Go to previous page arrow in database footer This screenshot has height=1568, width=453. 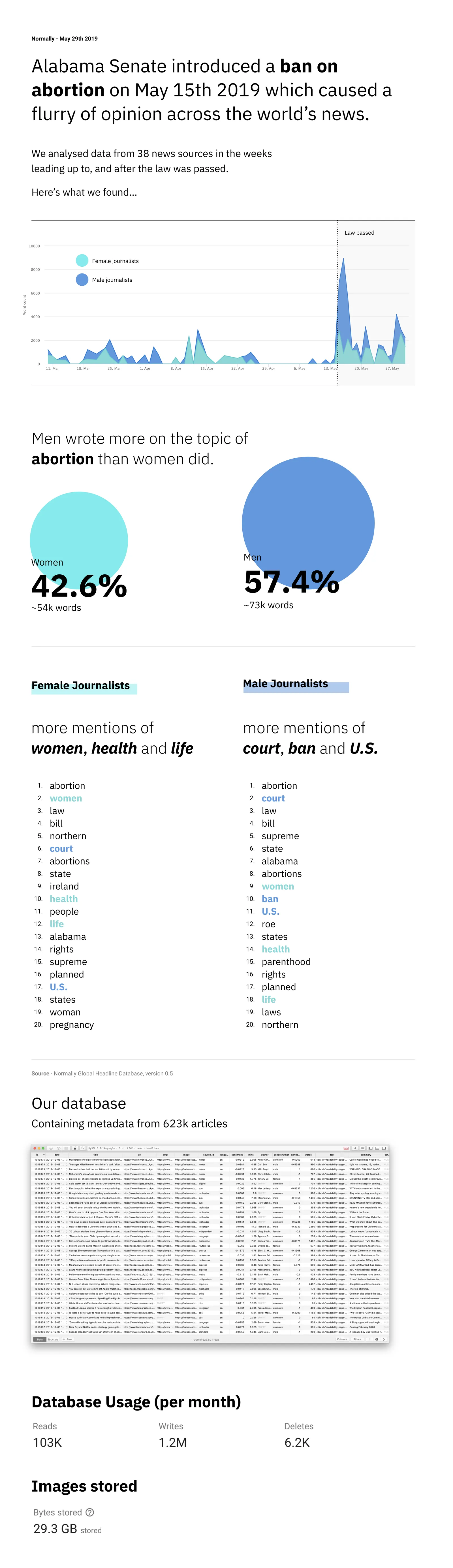pyautogui.click(x=369, y=1339)
